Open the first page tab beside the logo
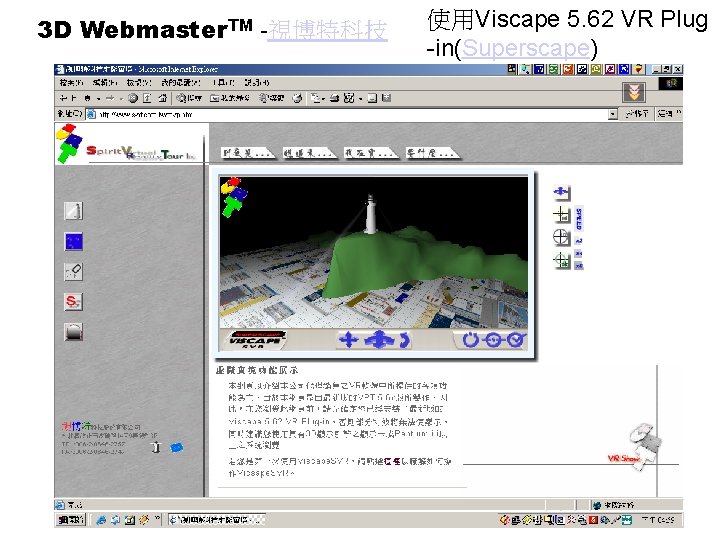 (248, 153)
